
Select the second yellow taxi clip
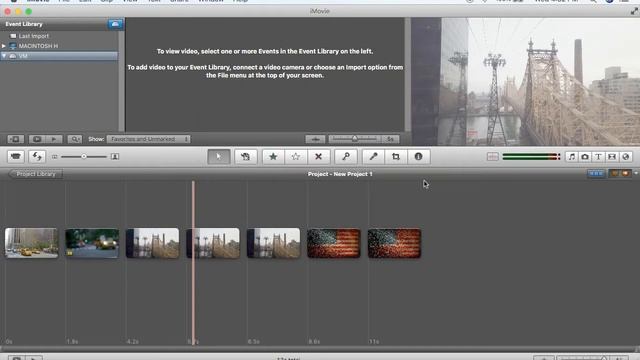pyautogui.click(x=92, y=243)
